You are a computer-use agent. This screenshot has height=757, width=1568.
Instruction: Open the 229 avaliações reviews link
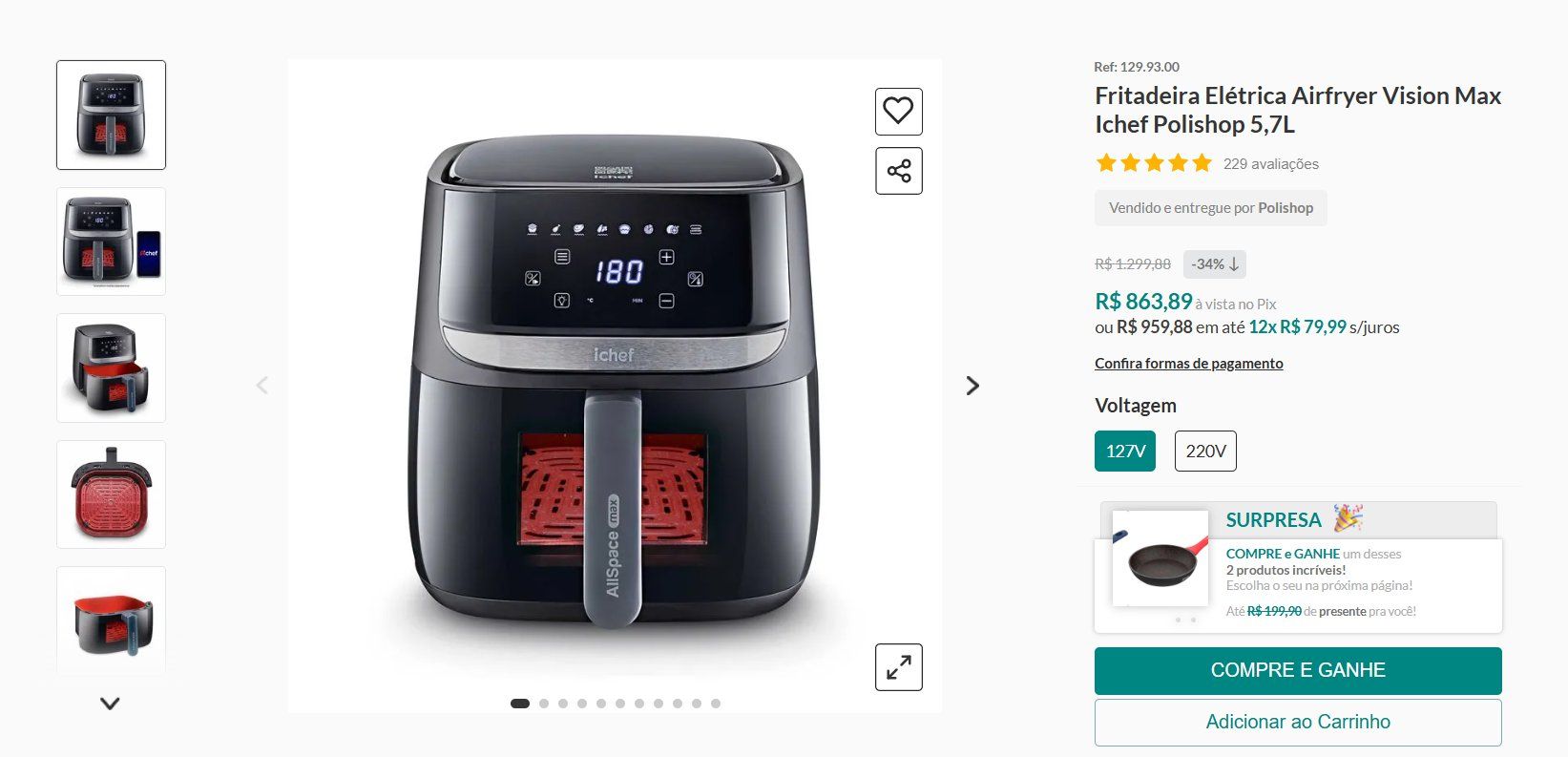[1271, 164]
